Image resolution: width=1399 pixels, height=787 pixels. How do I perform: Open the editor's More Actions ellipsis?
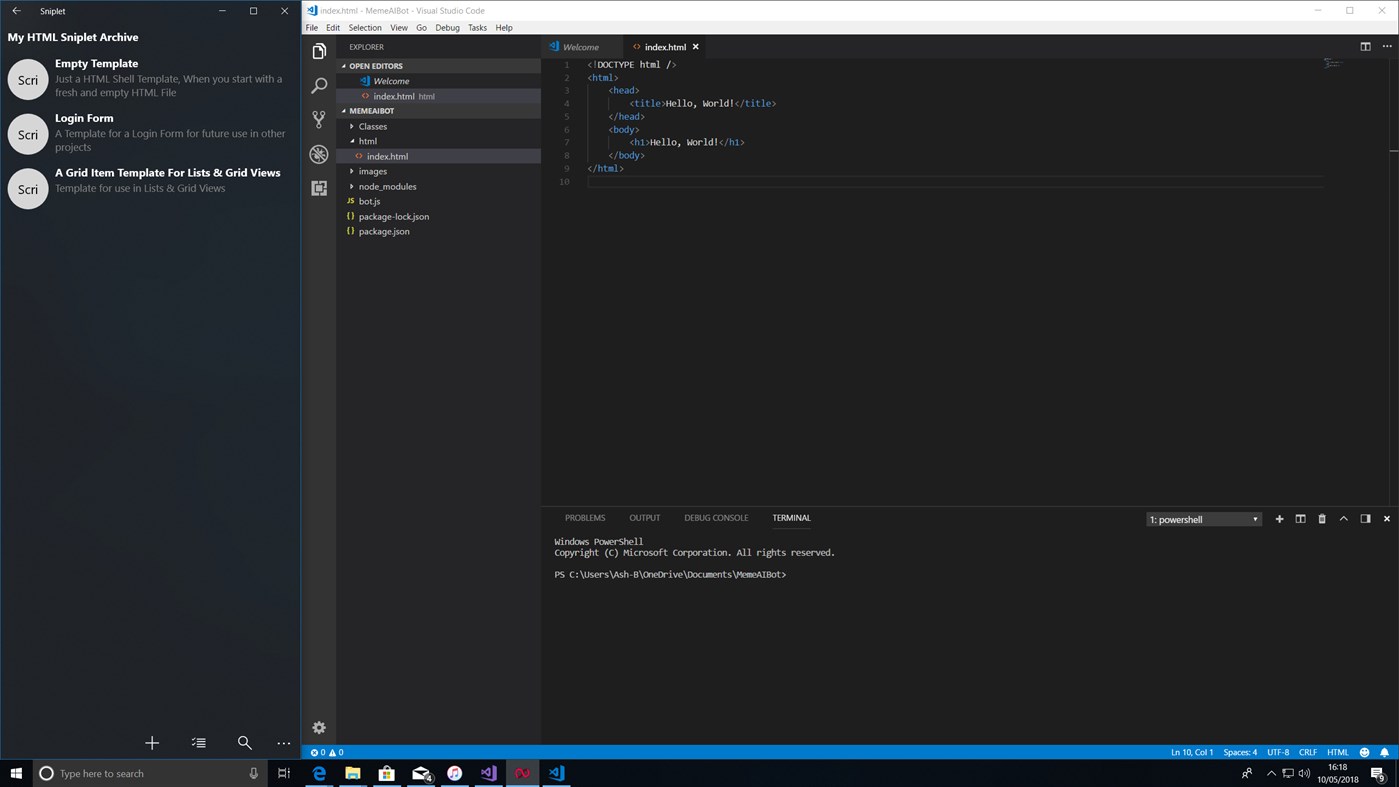1387,47
